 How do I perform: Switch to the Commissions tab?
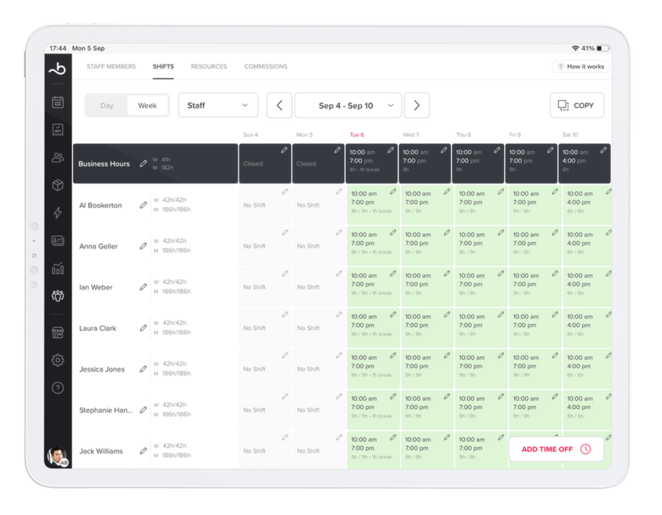pos(266,67)
